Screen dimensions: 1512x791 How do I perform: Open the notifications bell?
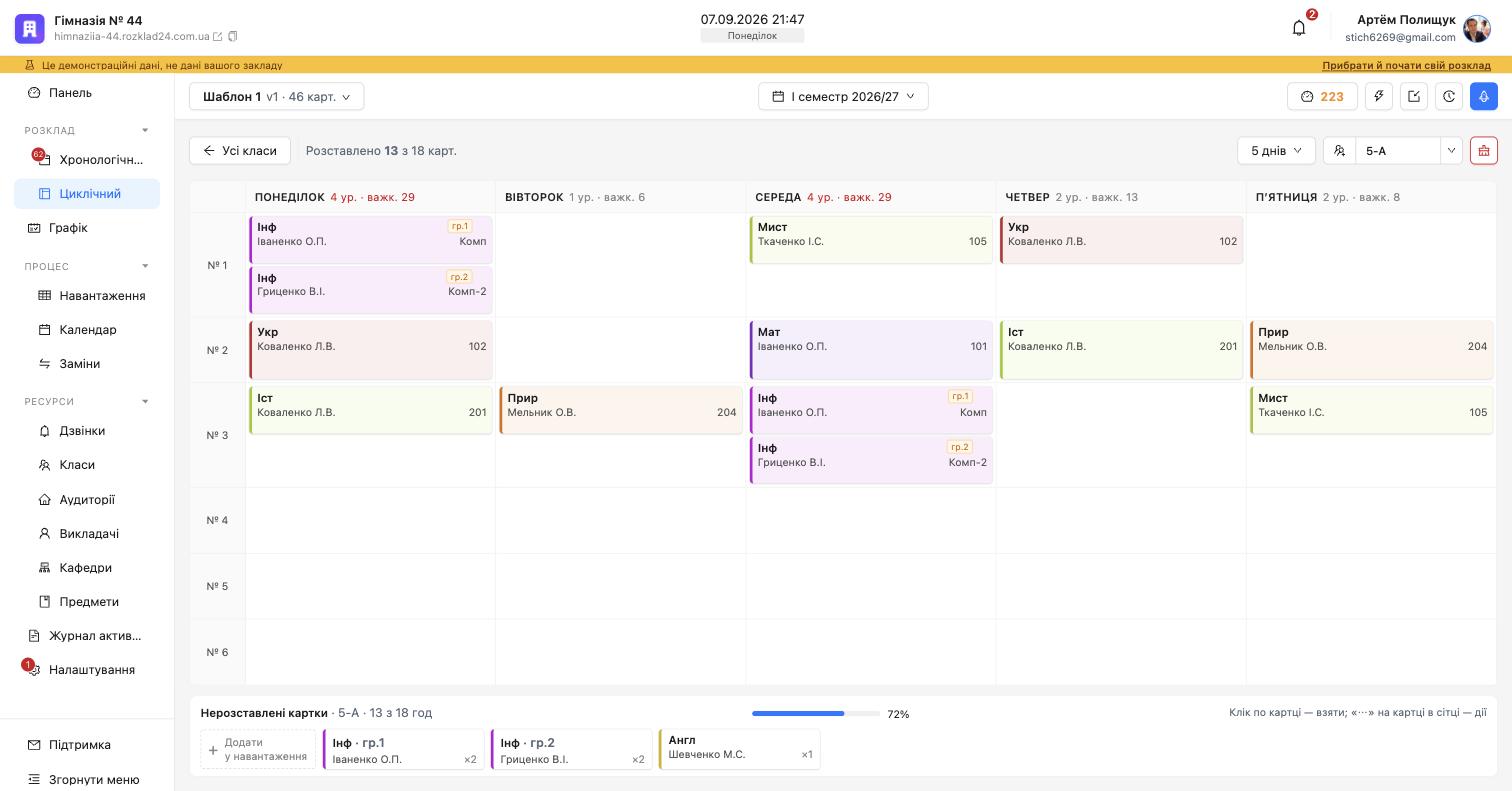click(1299, 28)
